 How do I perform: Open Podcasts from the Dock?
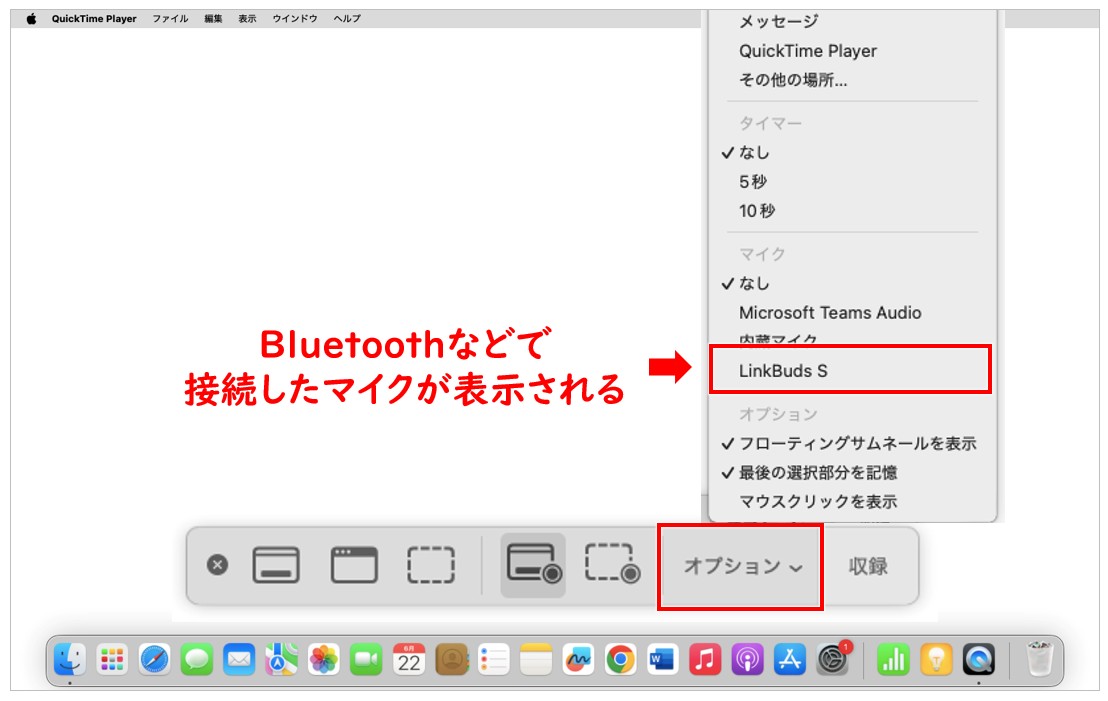click(748, 660)
